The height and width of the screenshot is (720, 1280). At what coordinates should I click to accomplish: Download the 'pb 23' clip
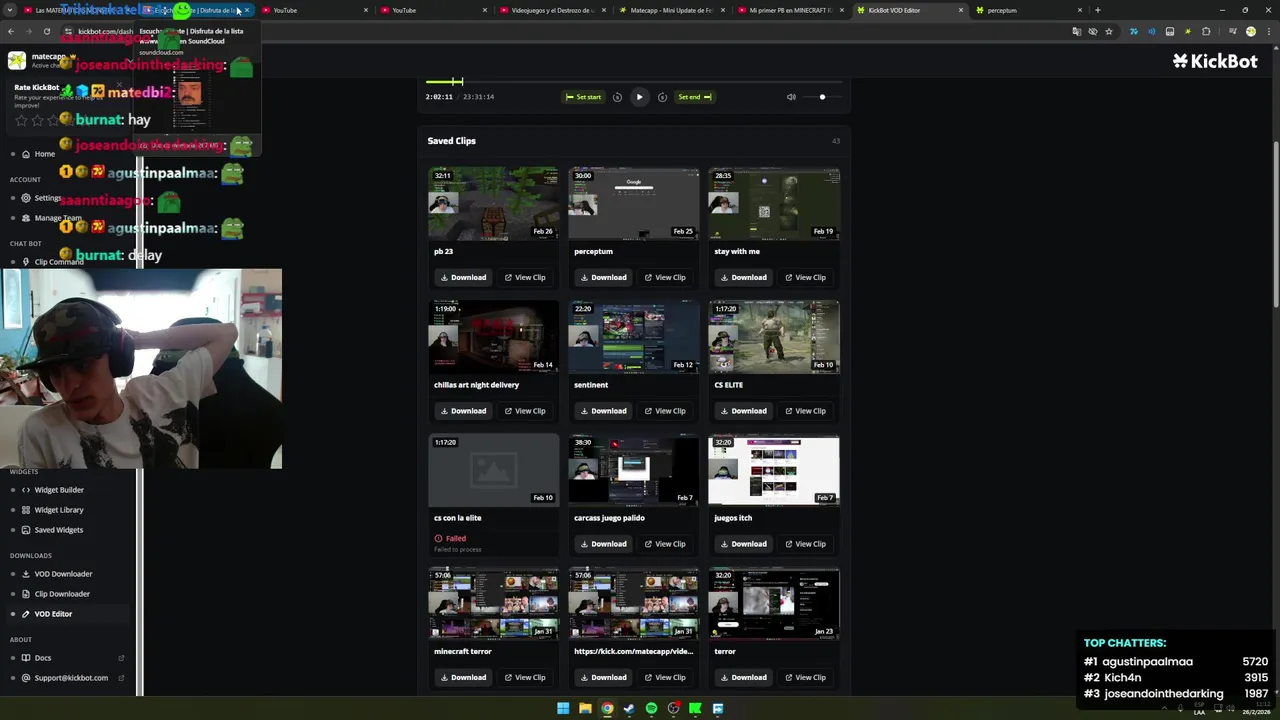[463, 277]
